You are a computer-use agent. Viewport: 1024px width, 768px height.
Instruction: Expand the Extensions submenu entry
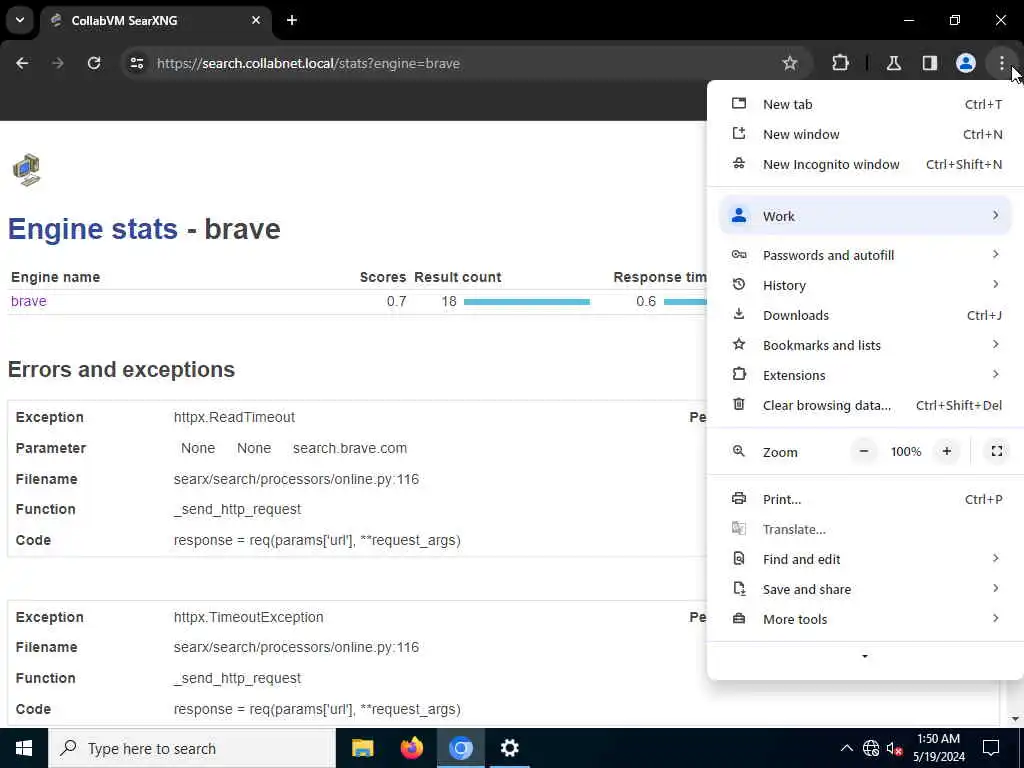(865, 376)
